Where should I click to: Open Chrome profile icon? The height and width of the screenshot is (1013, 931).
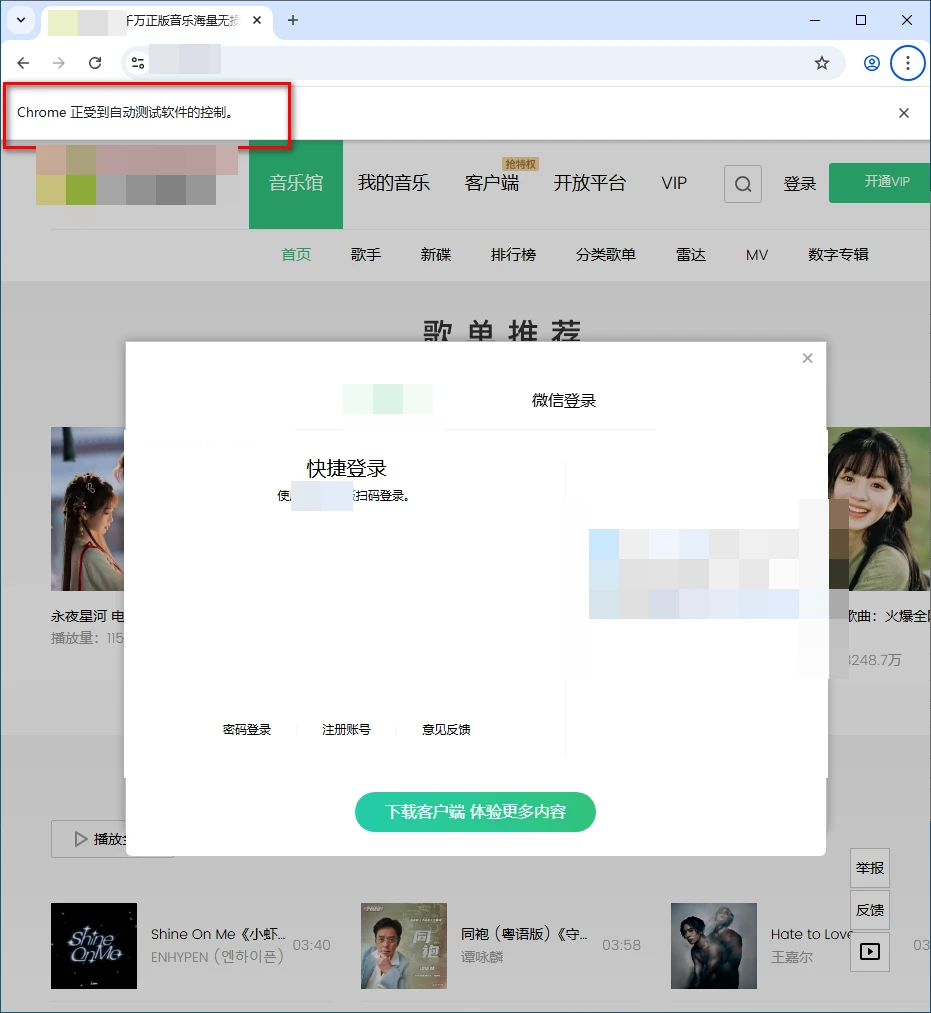pyautogui.click(x=871, y=63)
